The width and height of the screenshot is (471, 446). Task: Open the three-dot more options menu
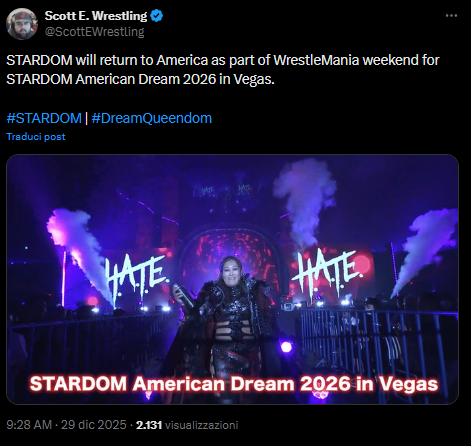pyautogui.click(x=451, y=16)
